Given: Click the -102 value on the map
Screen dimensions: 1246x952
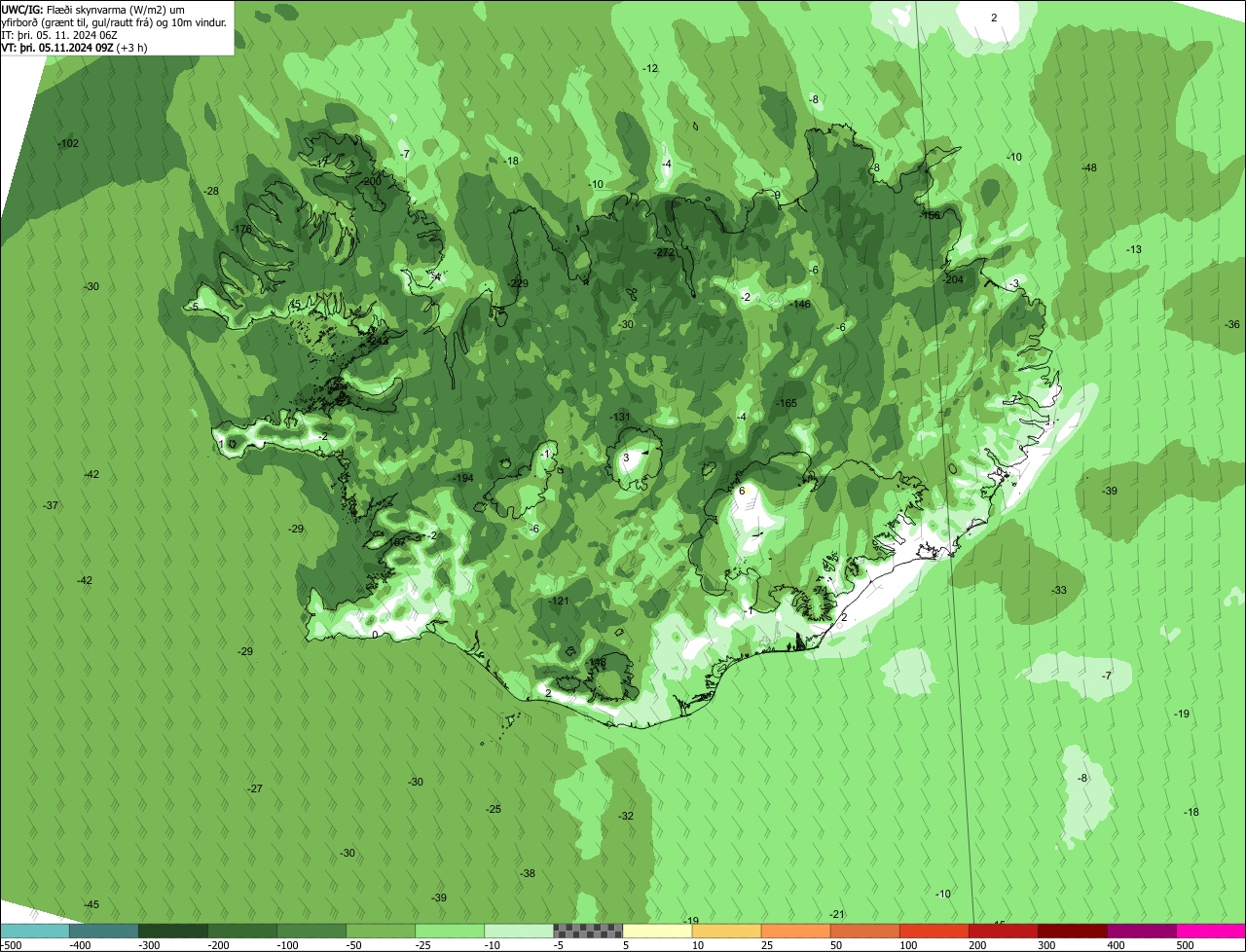Looking at the screenshot, I should pos(69,144).
